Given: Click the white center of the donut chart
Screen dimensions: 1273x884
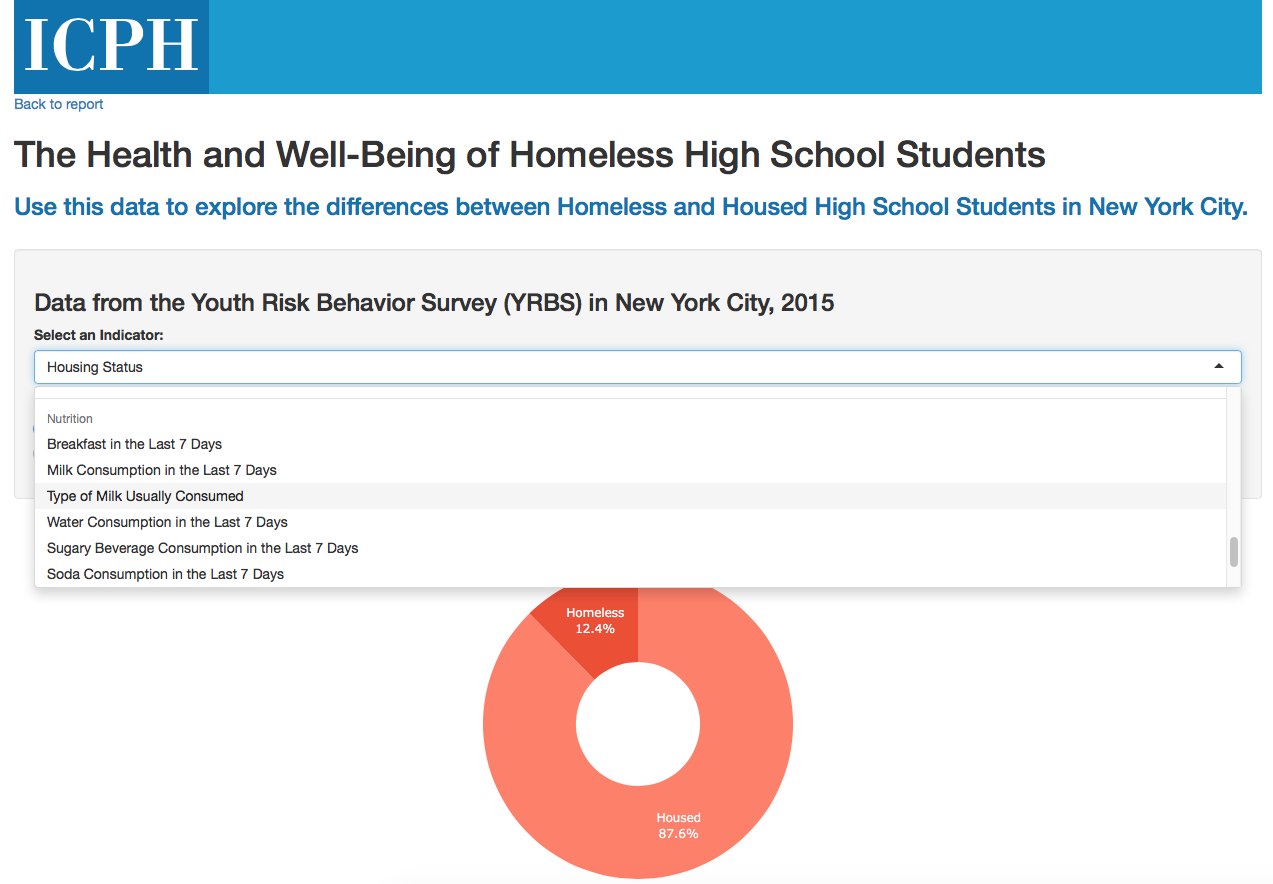Looking at the screenshot, I should pos(638,723).
